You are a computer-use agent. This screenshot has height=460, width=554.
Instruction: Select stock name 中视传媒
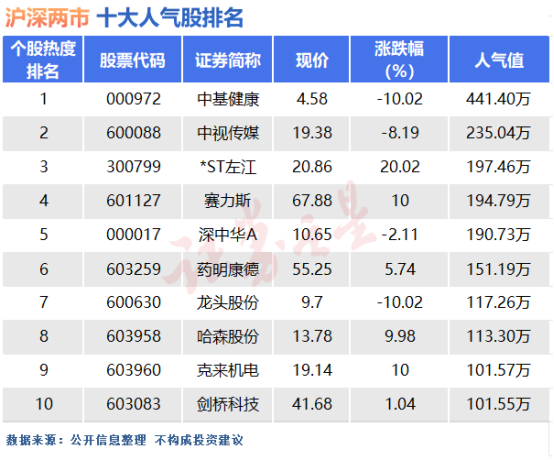(x=228, y=133)
